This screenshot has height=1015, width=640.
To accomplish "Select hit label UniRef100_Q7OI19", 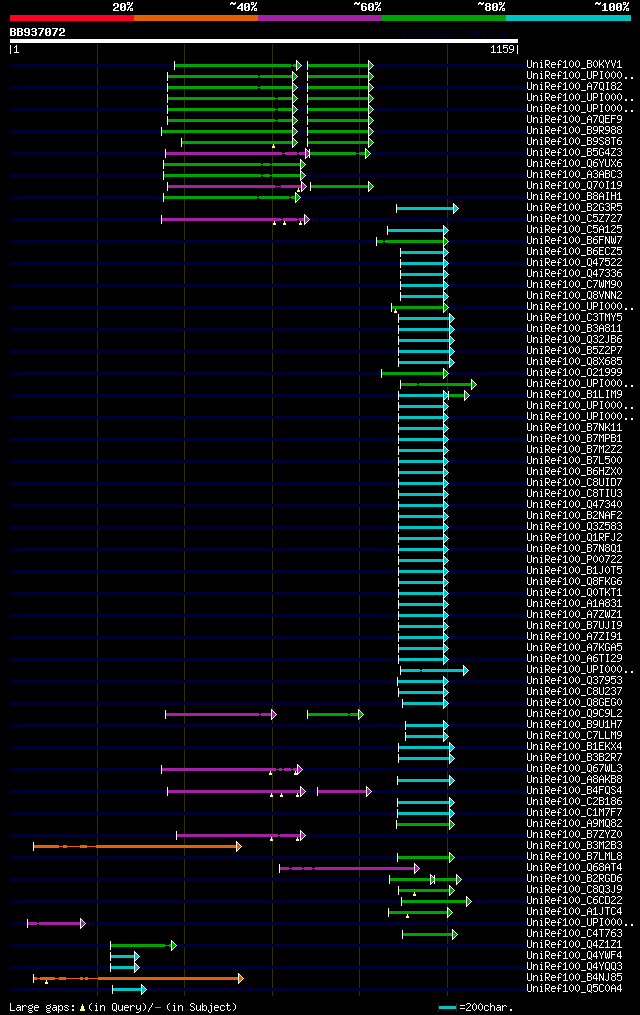I will 574,185.
